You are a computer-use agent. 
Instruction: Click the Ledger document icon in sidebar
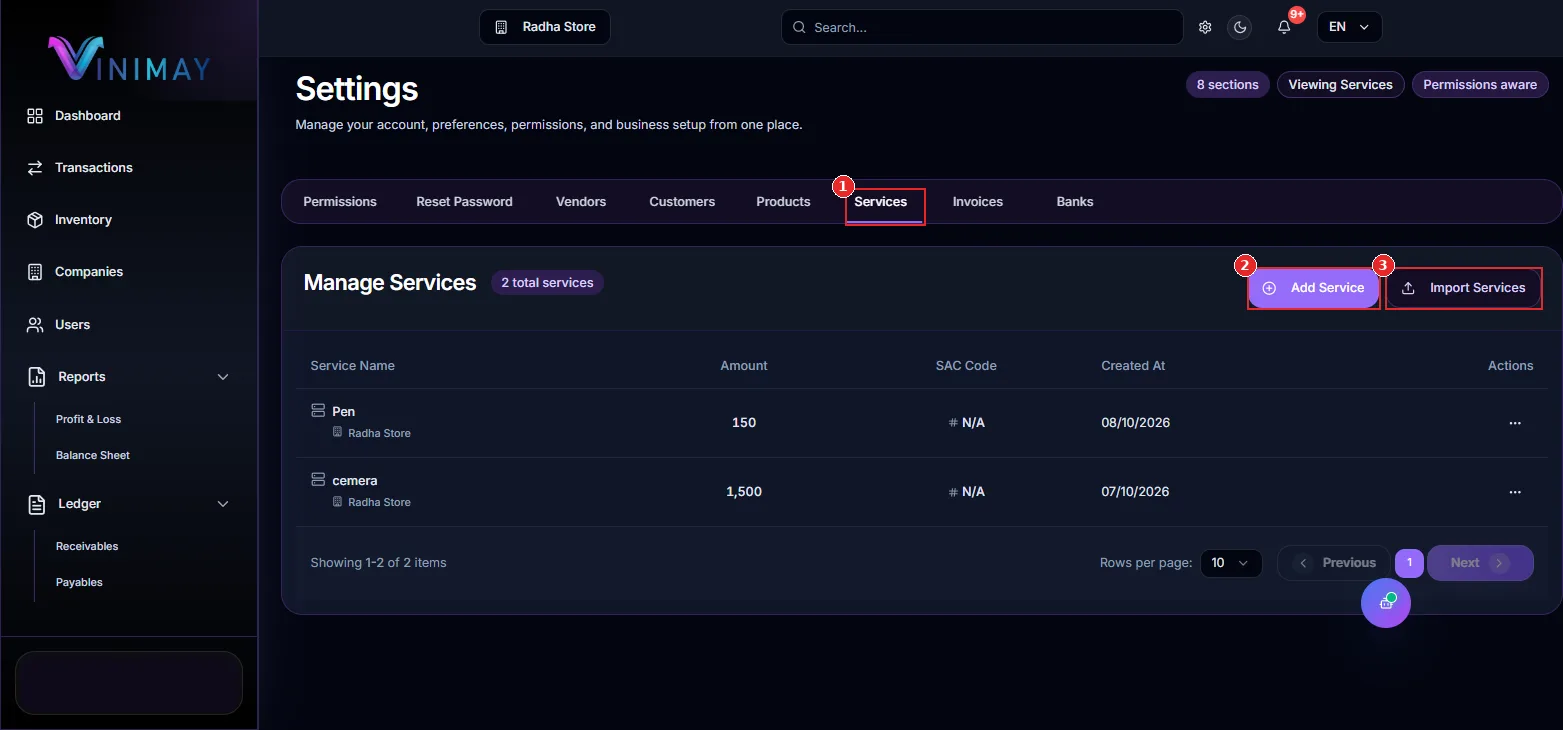point(37,504)
